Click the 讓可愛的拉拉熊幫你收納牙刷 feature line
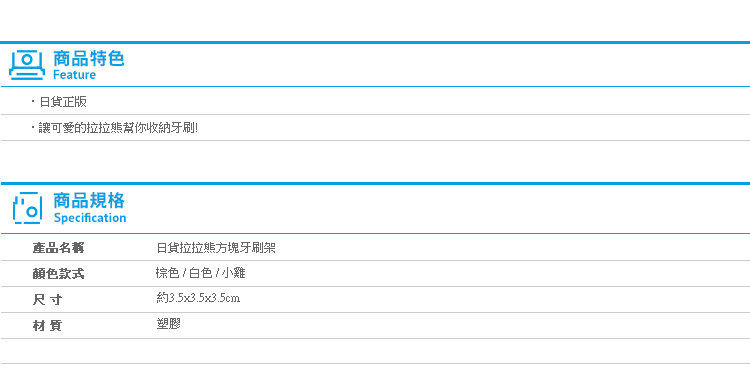This screenshot has width=750, height=385. tap(118, 128)
